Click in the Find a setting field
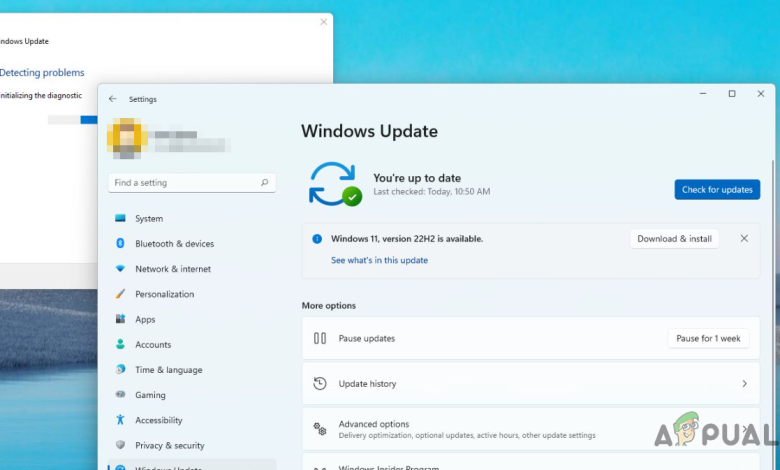The image size is (780, 470). 192,183
